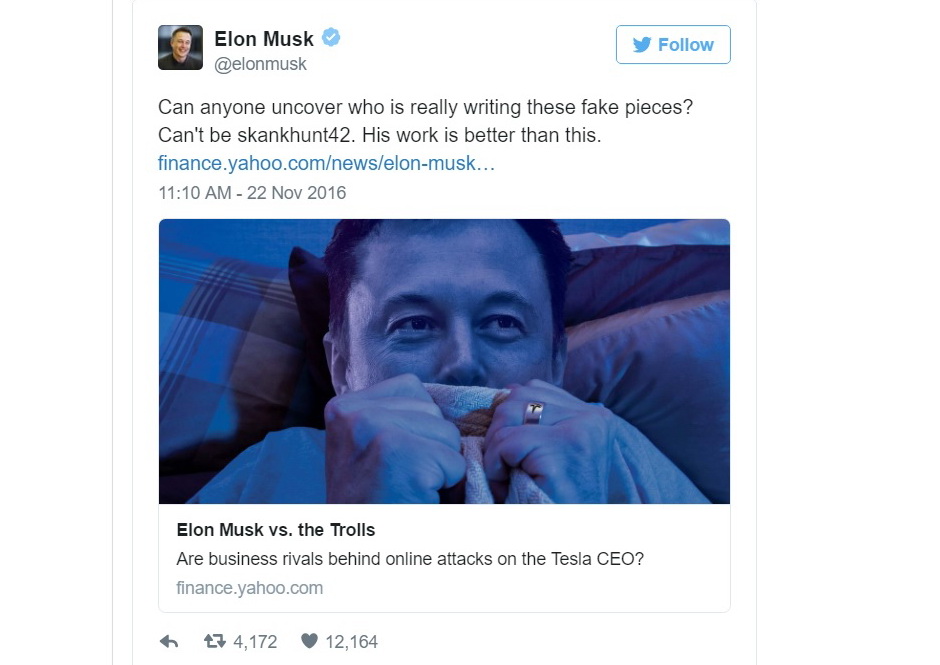Click the reply arrow icon
The image size is (940, 665).
[169, 642]
